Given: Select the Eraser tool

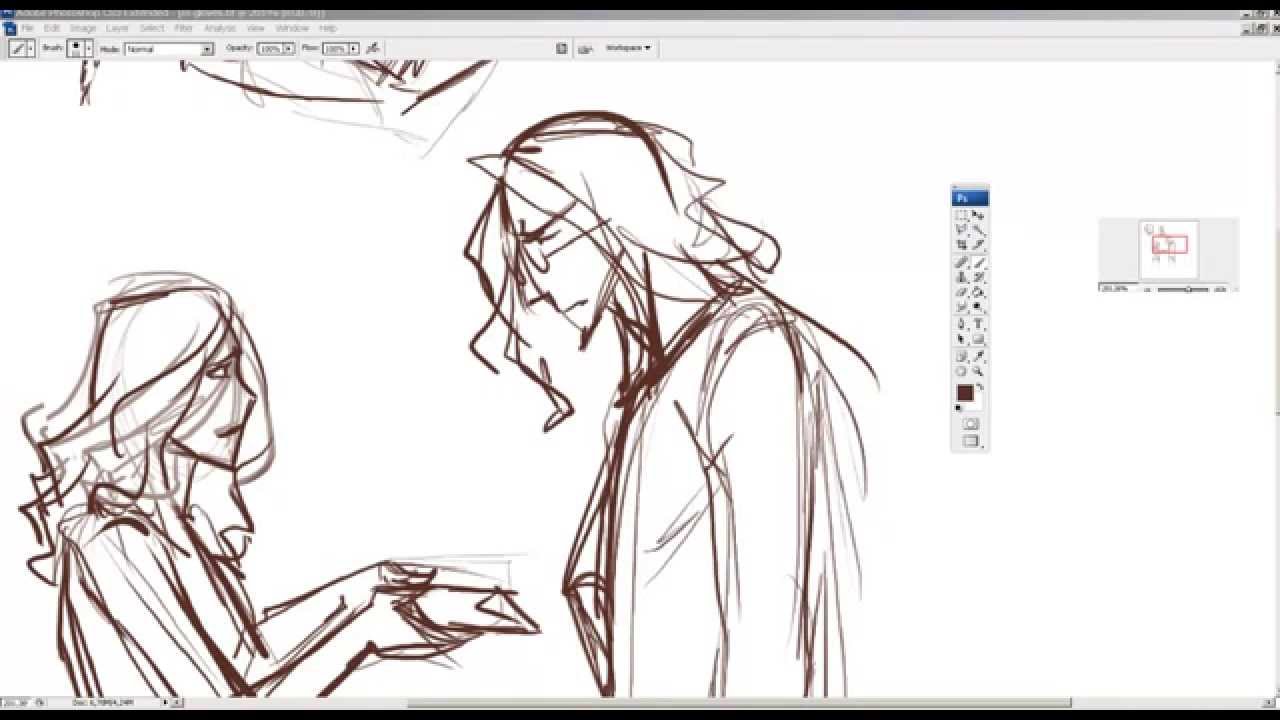Looking at the screenshot, I should (x=962, y=291).
